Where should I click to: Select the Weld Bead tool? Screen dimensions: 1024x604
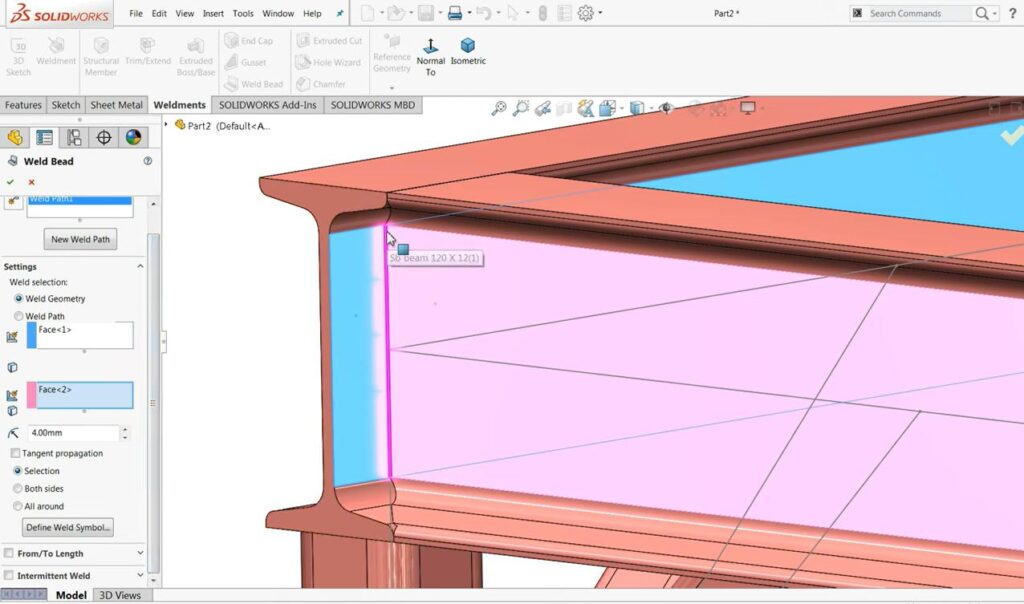tap(253, 84)
